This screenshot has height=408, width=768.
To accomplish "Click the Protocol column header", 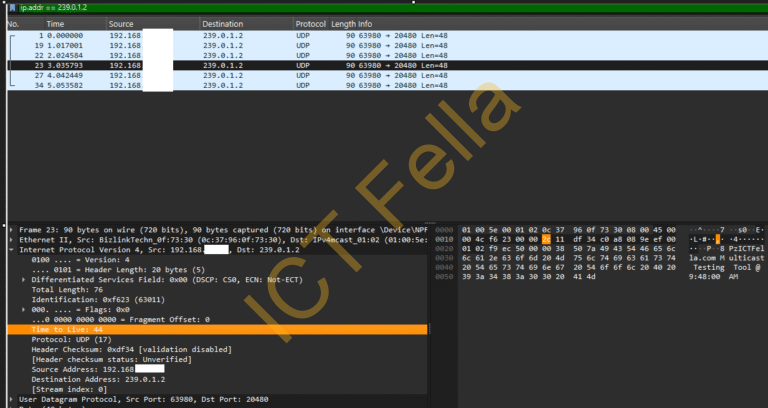I will coord(311,24).
